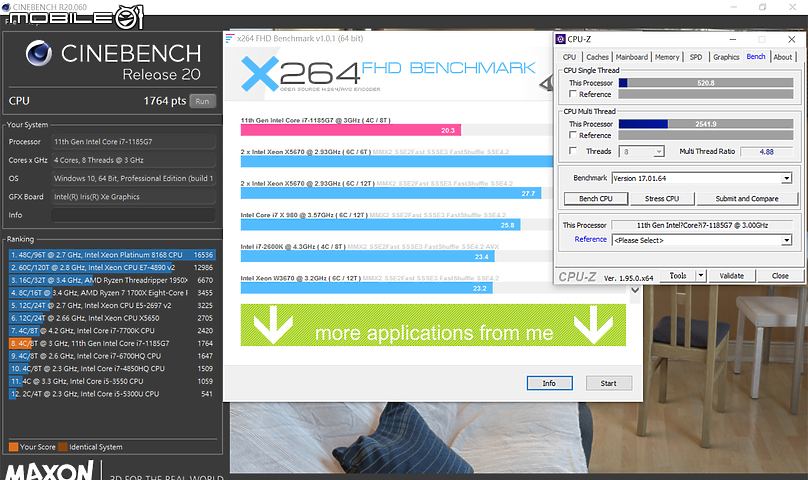Click Cinebench Processor field 11th Gen i7-1185G7
This screenshot has width=808, height=480.
[x=133, y=141]
